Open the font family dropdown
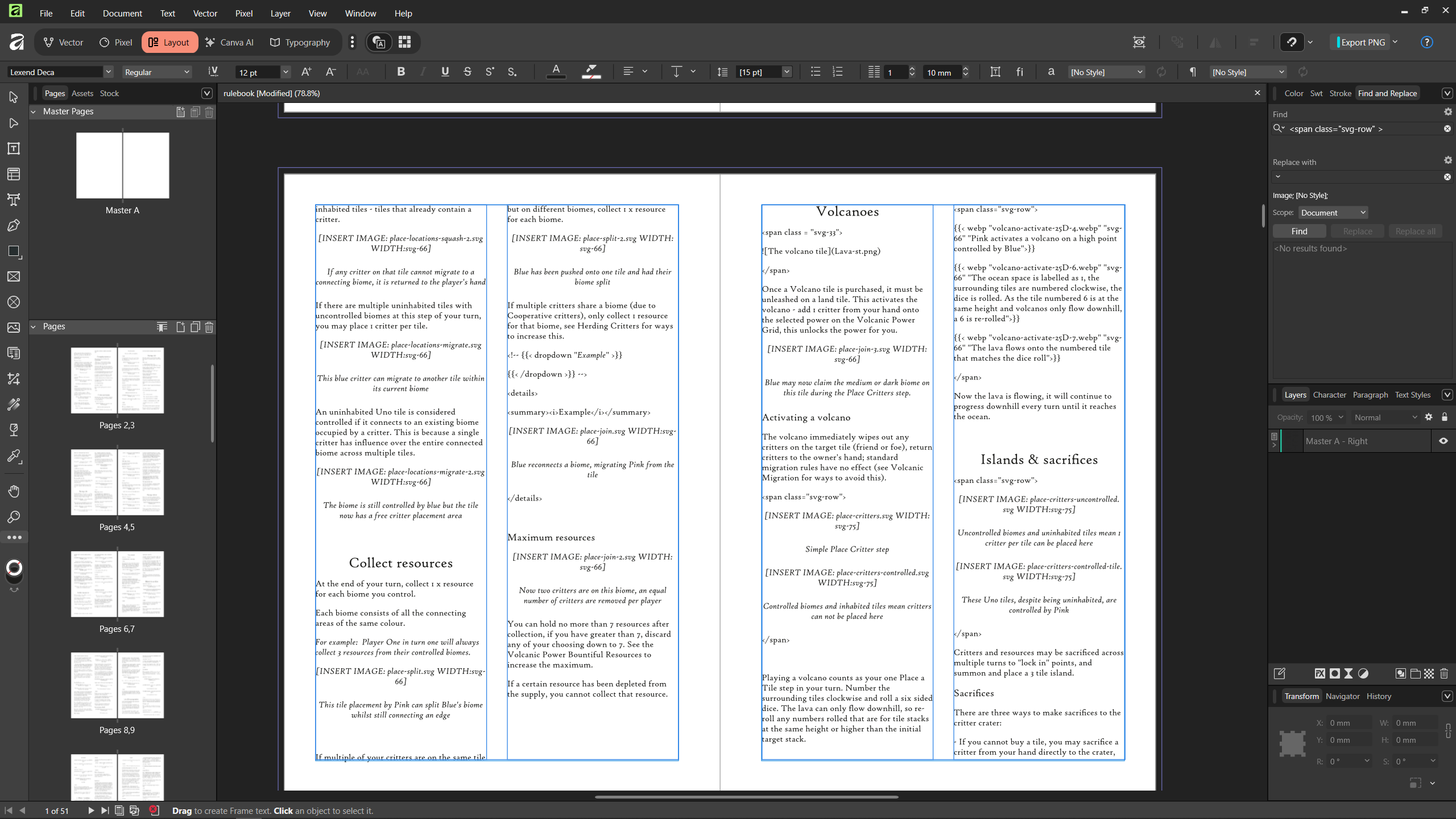 [108, 72]
